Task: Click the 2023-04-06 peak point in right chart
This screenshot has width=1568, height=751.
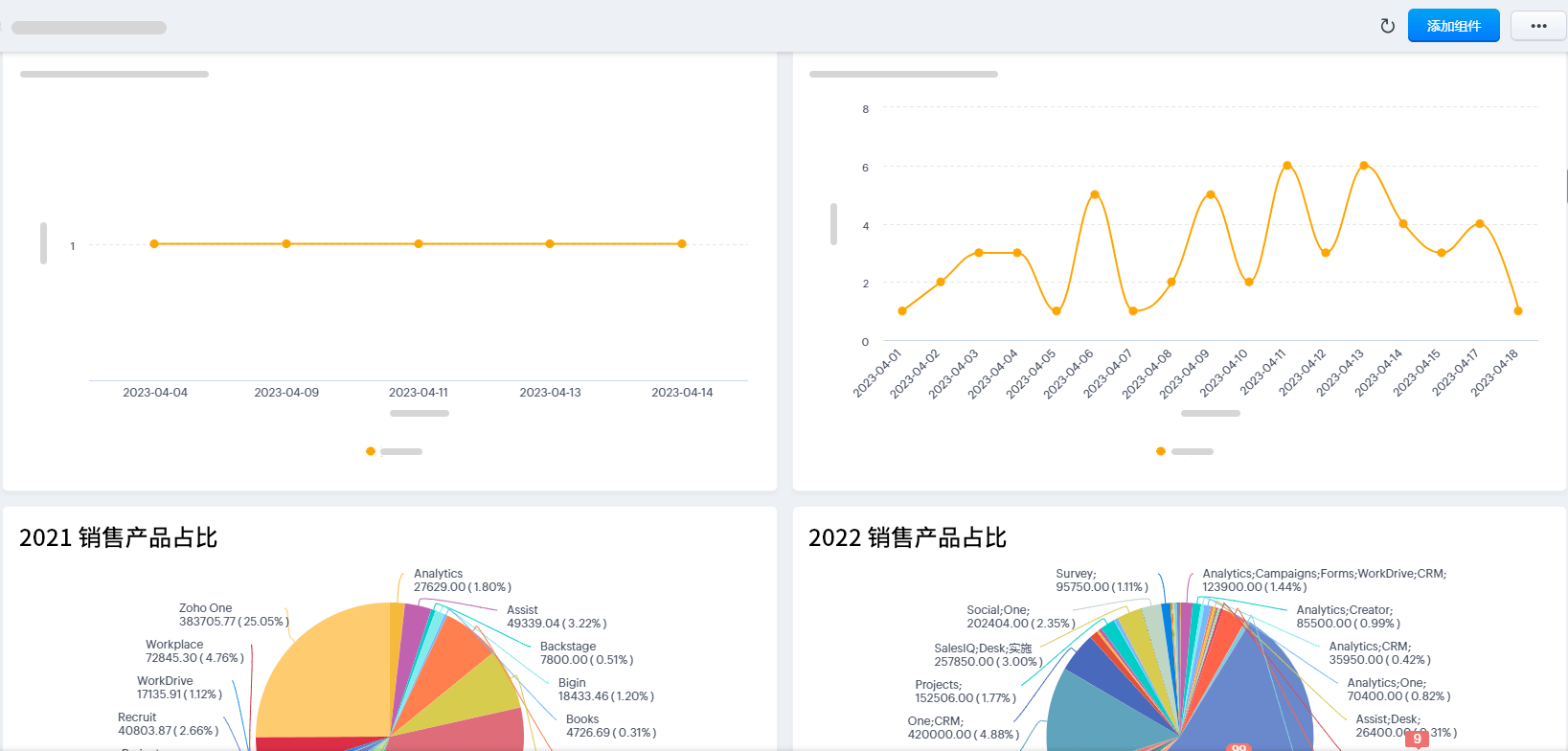Action: click(1095, 194)
